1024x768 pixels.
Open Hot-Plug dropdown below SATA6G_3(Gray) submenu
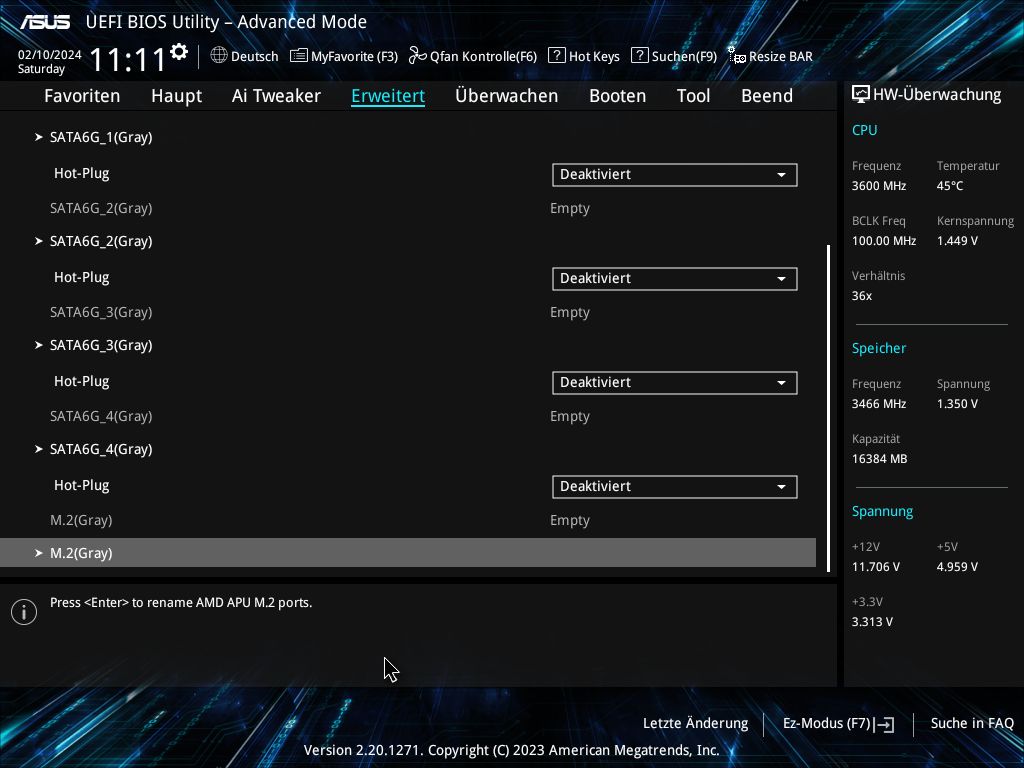click(675, 383)
